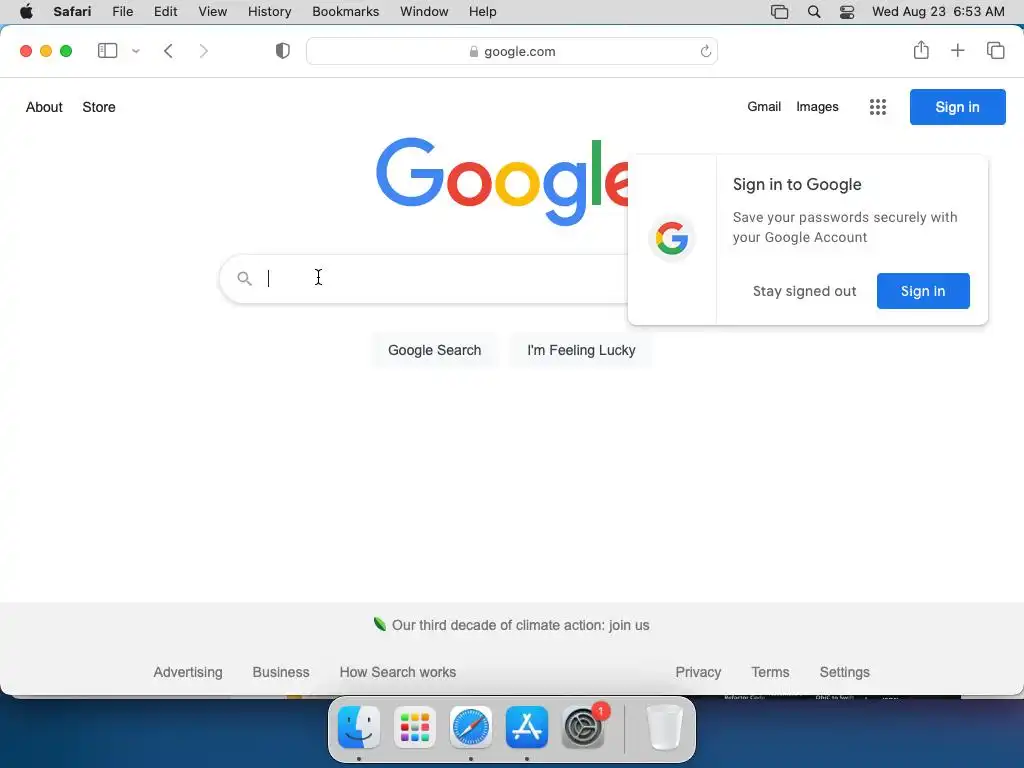Open Finder from the Dock
This screenshot has height=768, width=1024.
[x=359, y=727]
